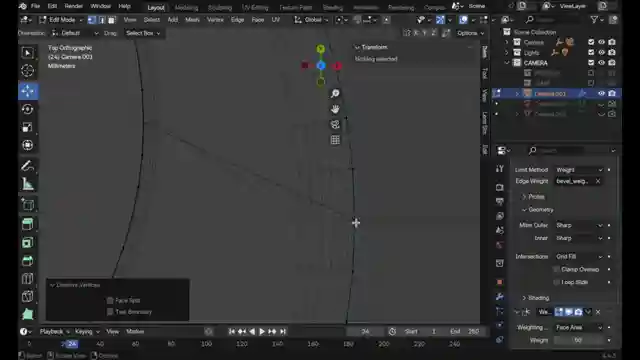Enable face select mode
Viewport: 640px width, 360px height.
(x=111, y=20)
